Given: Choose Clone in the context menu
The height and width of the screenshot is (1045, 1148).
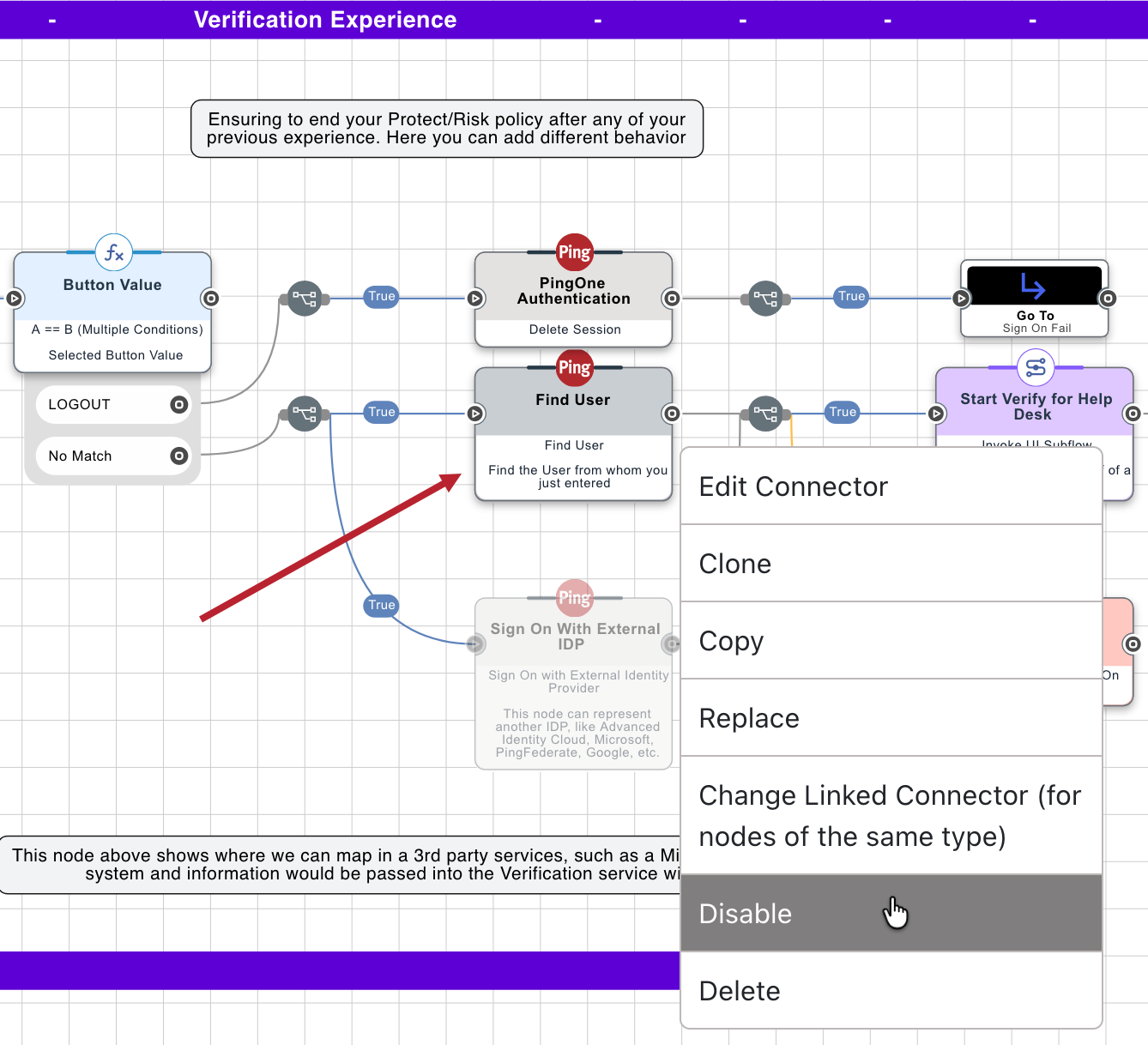Looking at the screenshot, I should tap(735, 564).
